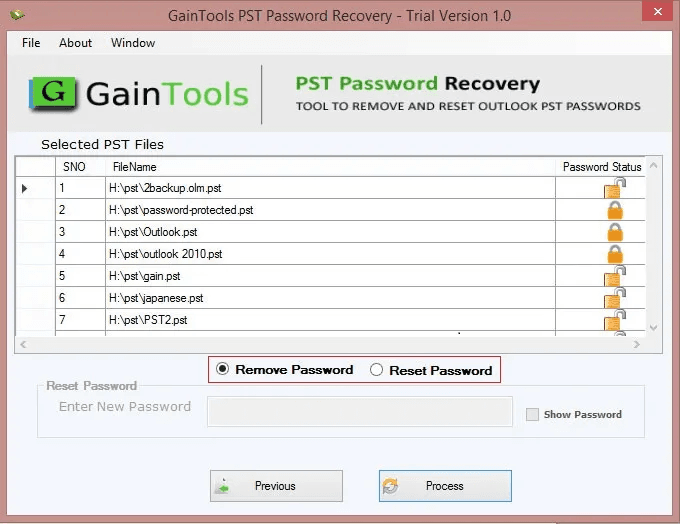The width and height of the screenshot is (680, 524).
Task: Click the GainTools green G logo
Action: point(53,93)
